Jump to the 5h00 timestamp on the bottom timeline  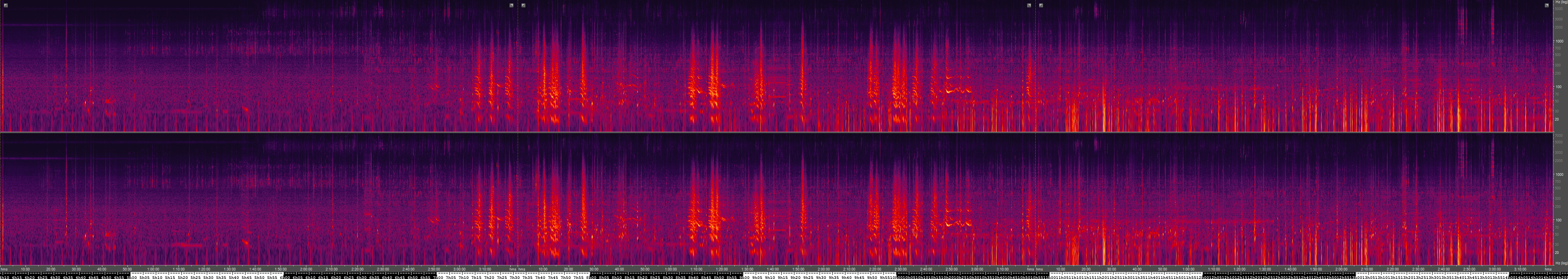point(132,277)
